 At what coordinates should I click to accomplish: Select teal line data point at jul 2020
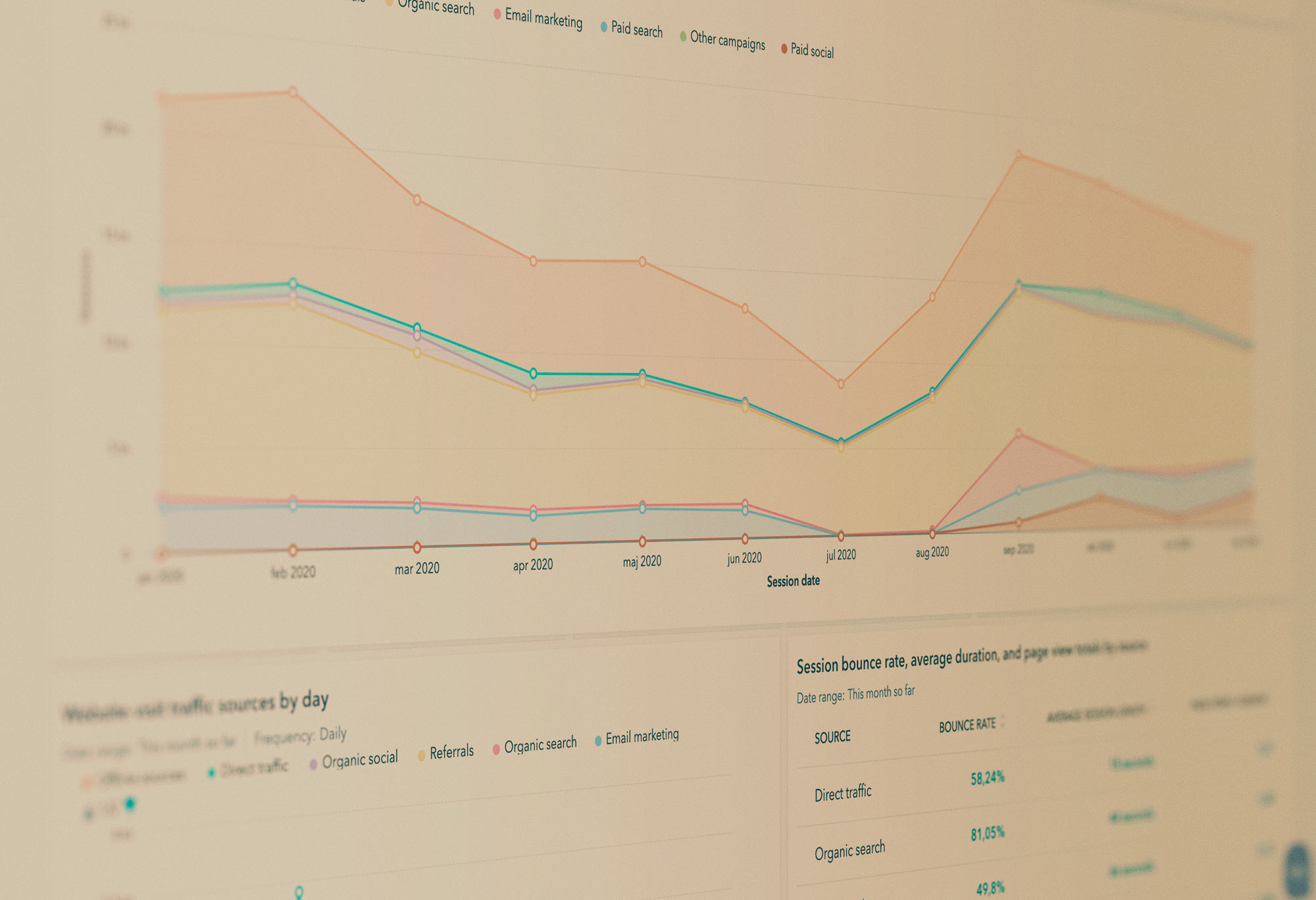coord(841,441)
